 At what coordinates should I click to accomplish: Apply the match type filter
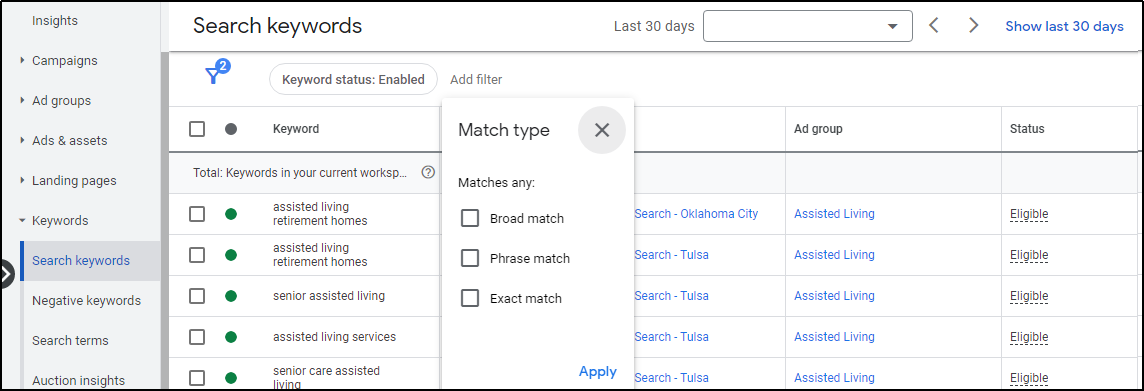(x=598, y=372)
